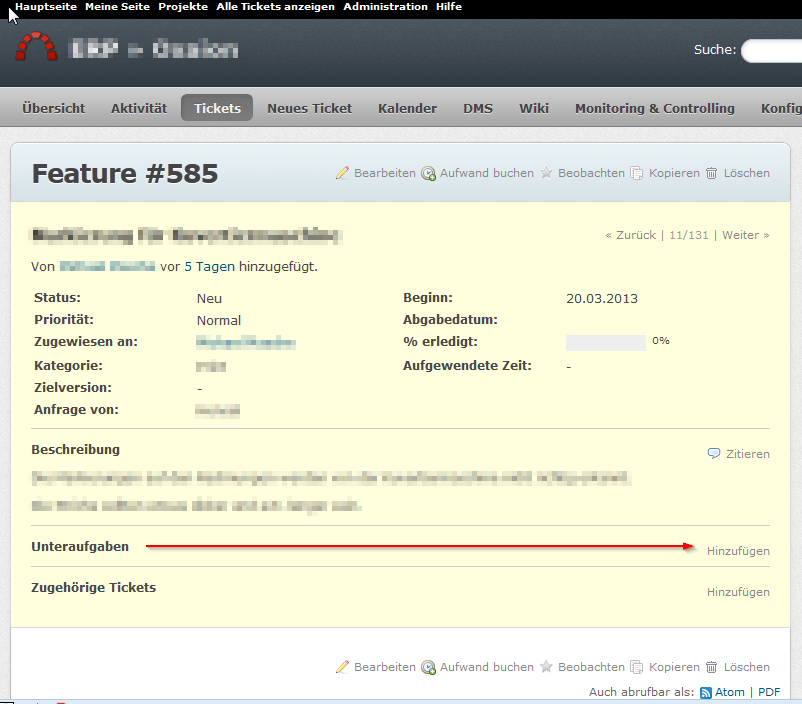
Task: Click the red arch application logo
Action: (37, 47)
